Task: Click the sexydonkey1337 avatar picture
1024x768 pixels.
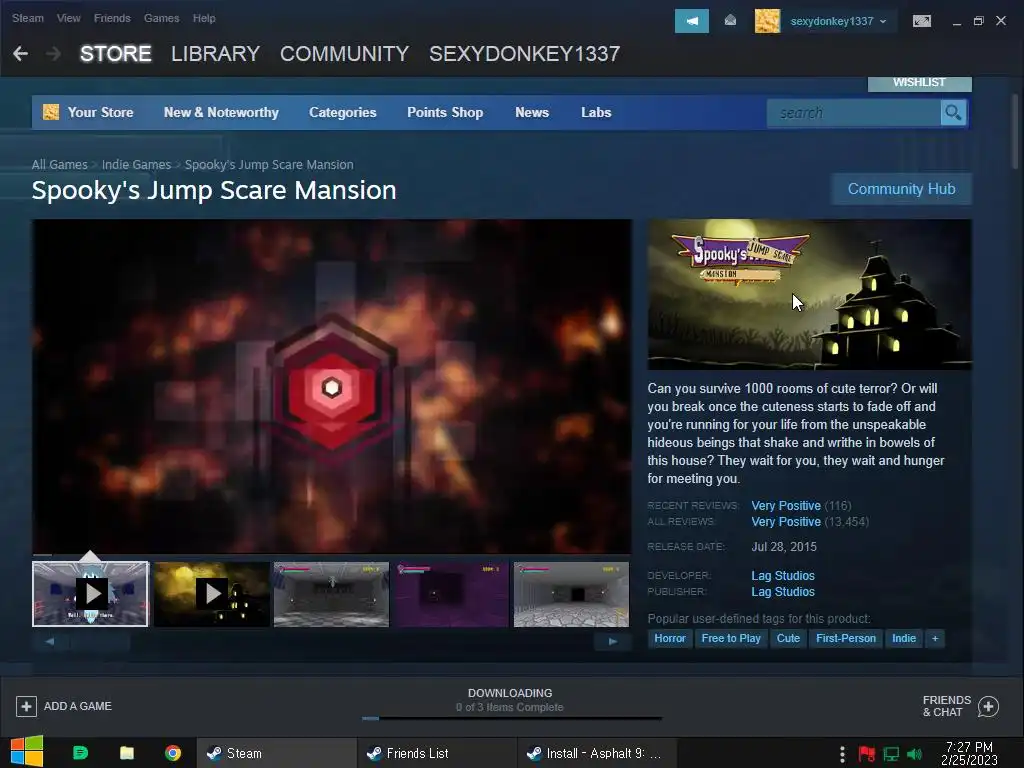Action: pos(767,21)
